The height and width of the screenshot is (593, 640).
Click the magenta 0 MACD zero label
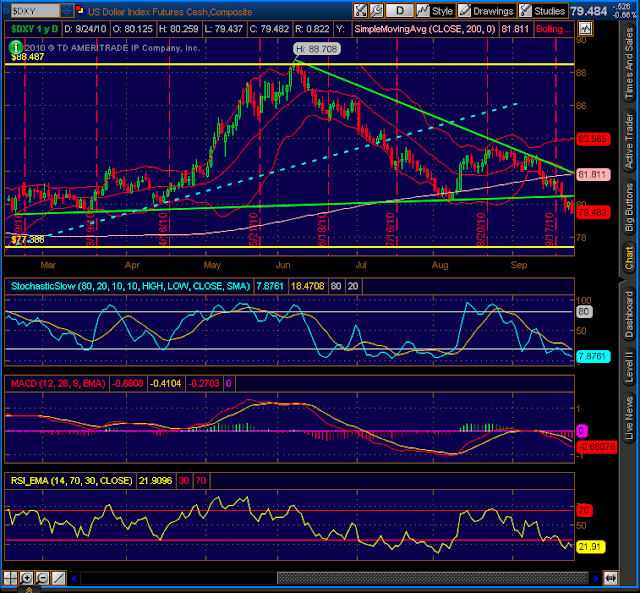click(582, 431)
